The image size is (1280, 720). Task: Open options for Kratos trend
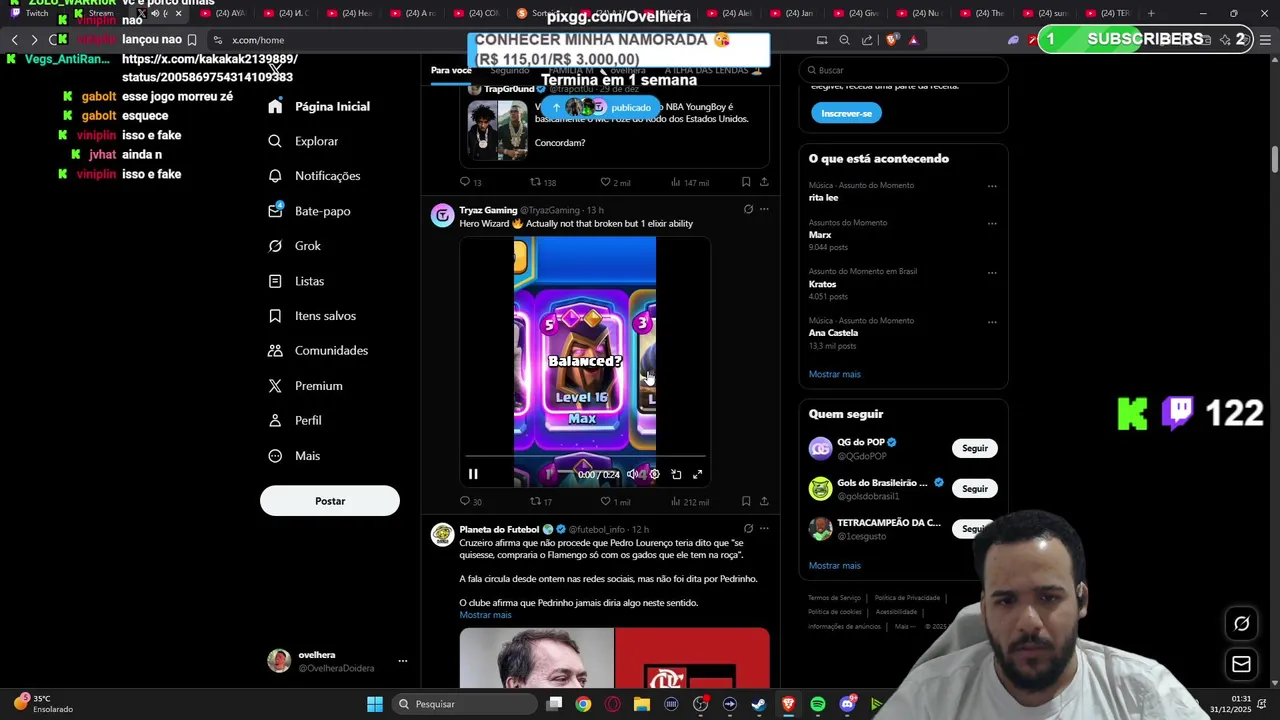992,272
